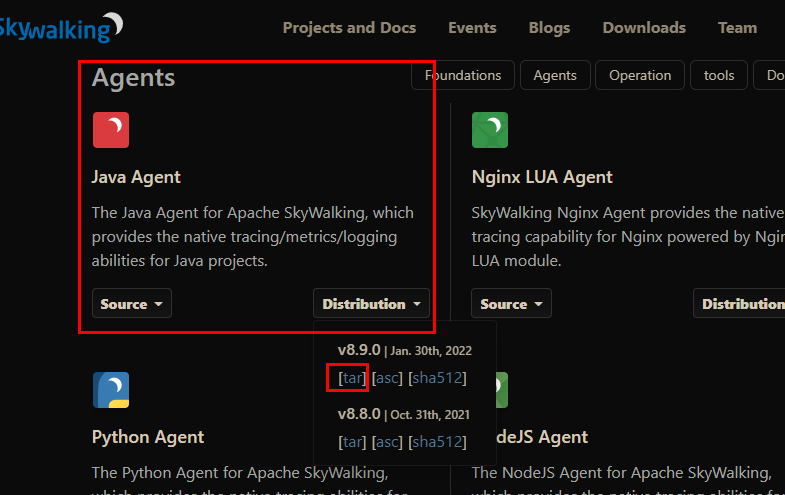Open the Events nav item

tap(472, 28)
